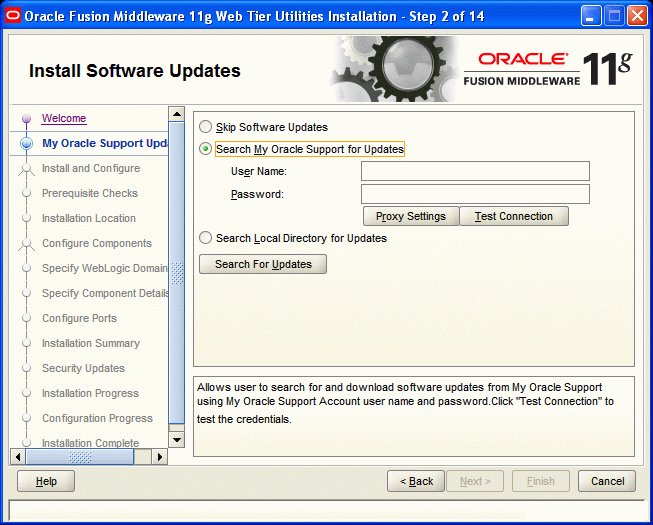Click the Install and Configure step
Screen dimensions: 653x525
[91, 168]
